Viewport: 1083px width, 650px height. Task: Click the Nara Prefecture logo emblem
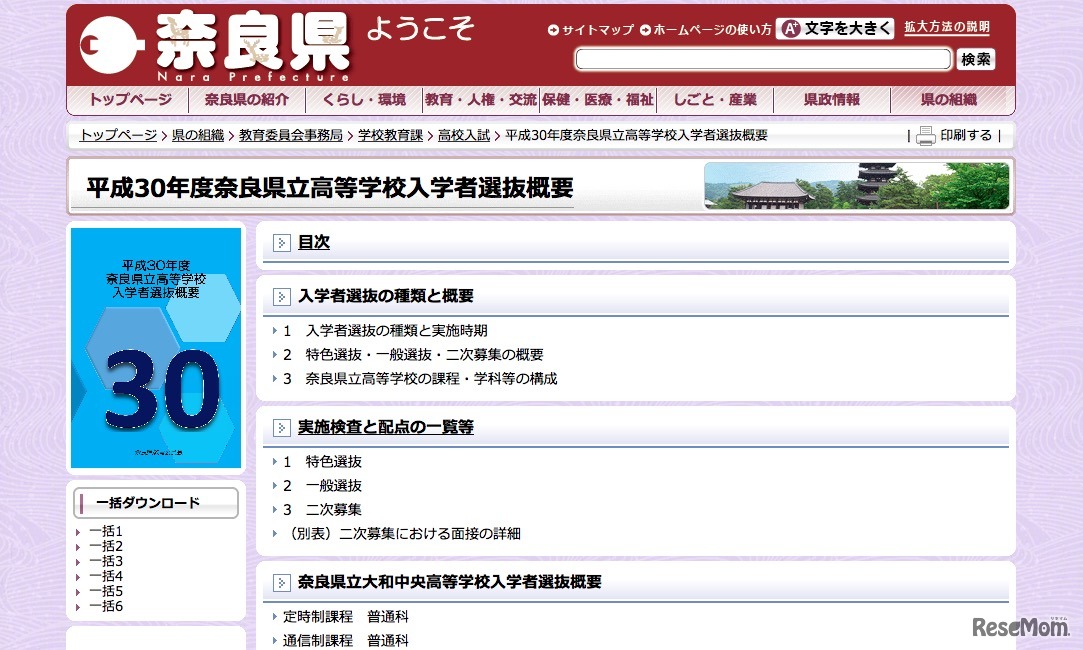pyautogui.click(x=111, y=46)
